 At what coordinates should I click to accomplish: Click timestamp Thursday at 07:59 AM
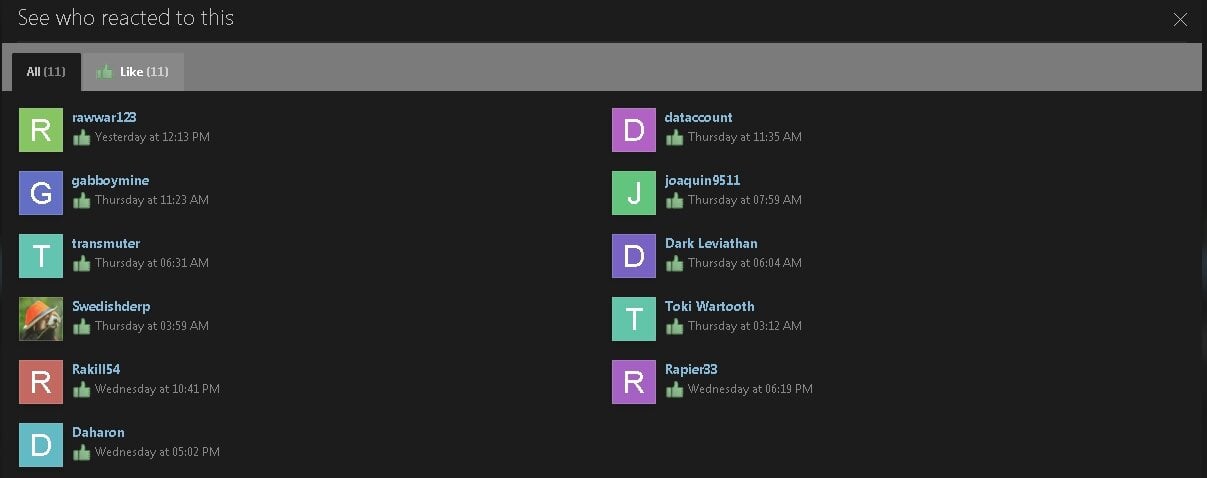(x=745, y=200)
